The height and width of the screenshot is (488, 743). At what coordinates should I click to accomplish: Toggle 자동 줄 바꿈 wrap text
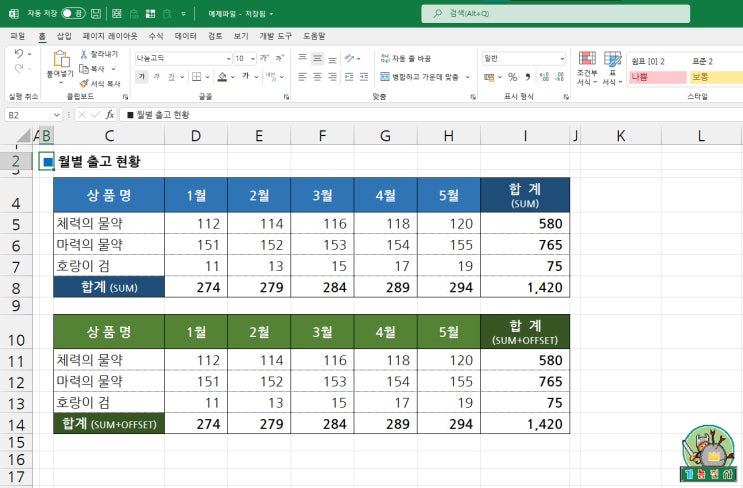(x=405, y=58)
